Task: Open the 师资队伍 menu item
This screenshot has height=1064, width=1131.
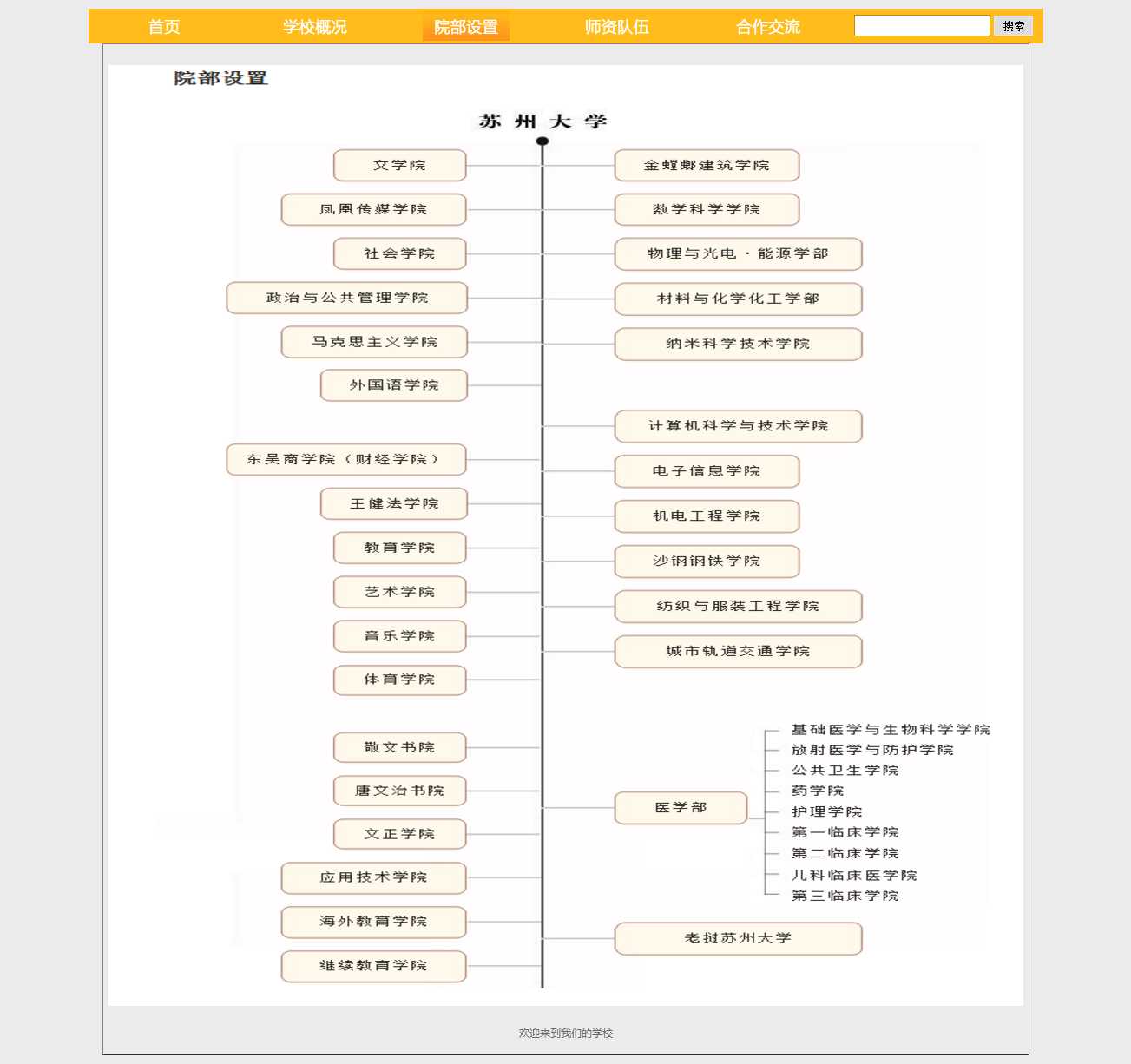Action: click(616, 27)
